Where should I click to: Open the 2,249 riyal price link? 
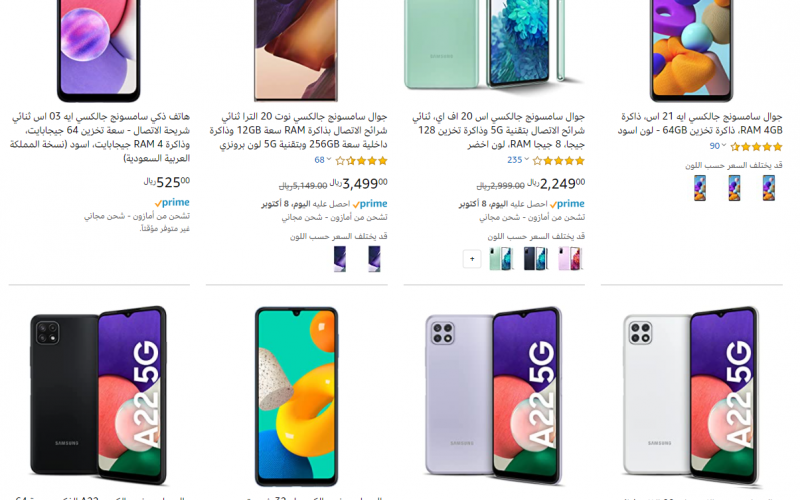[557, 183]
